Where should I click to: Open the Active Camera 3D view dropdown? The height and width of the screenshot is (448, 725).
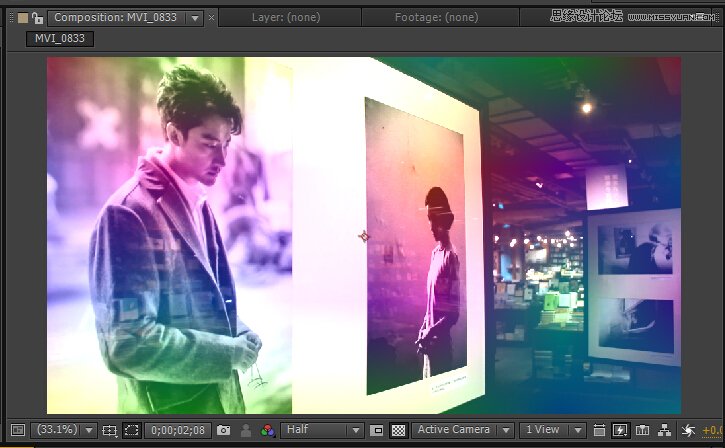pyautogui.click(x=462, y=430)
